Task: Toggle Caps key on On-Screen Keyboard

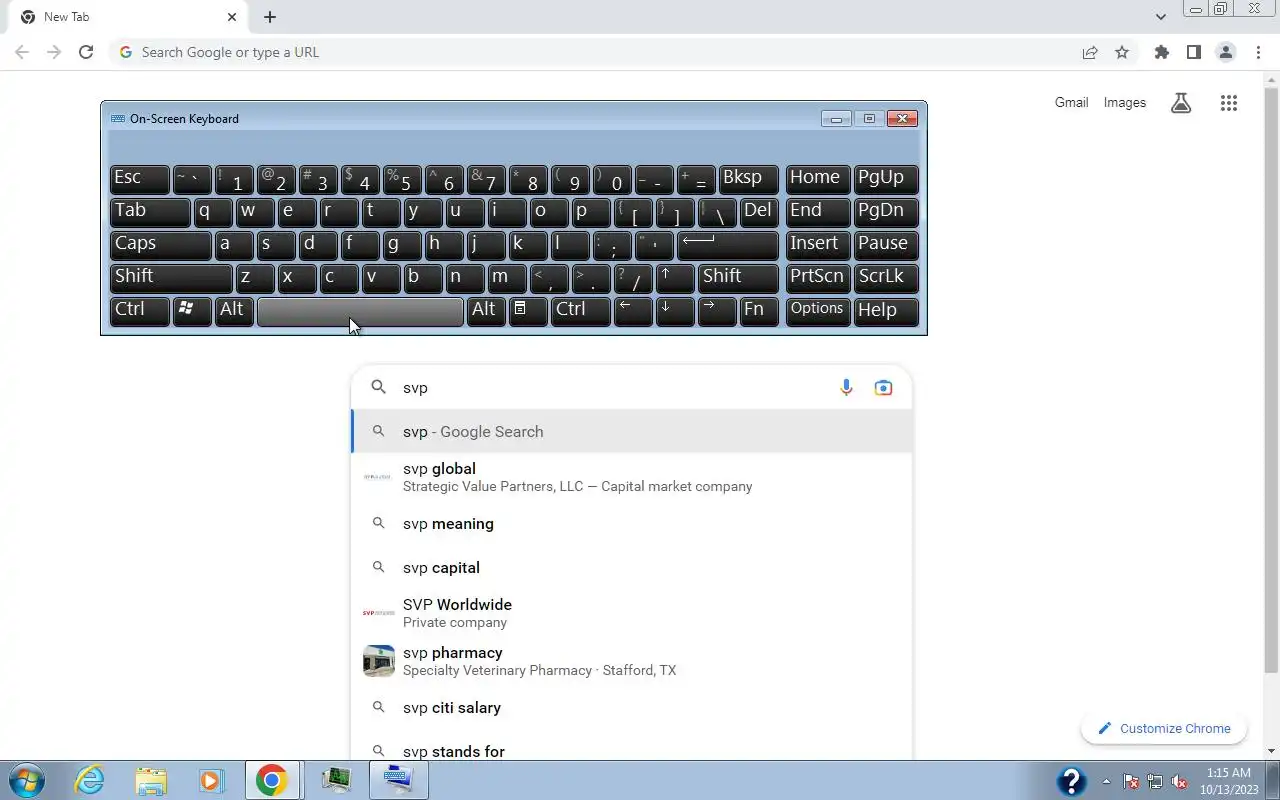Action: tap(160, 244)
